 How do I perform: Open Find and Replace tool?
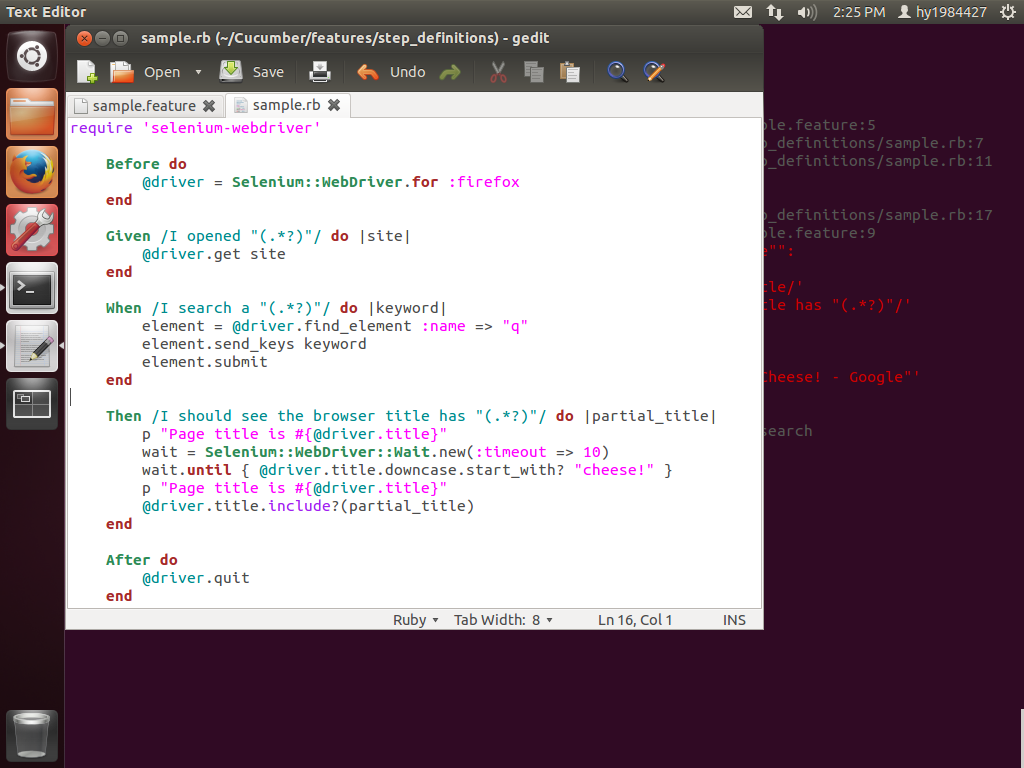(x=654, y=72)
